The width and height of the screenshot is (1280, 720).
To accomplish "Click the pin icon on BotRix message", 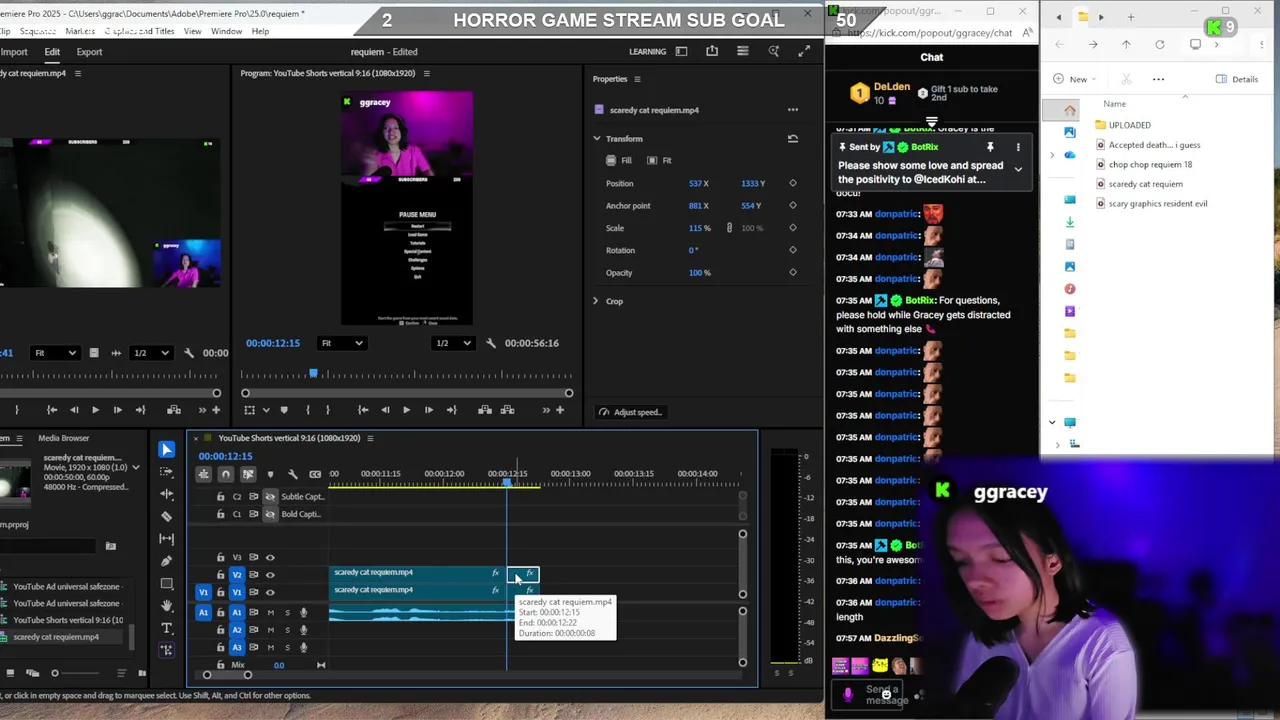I will pyautogui.click(x=990, y=147).
